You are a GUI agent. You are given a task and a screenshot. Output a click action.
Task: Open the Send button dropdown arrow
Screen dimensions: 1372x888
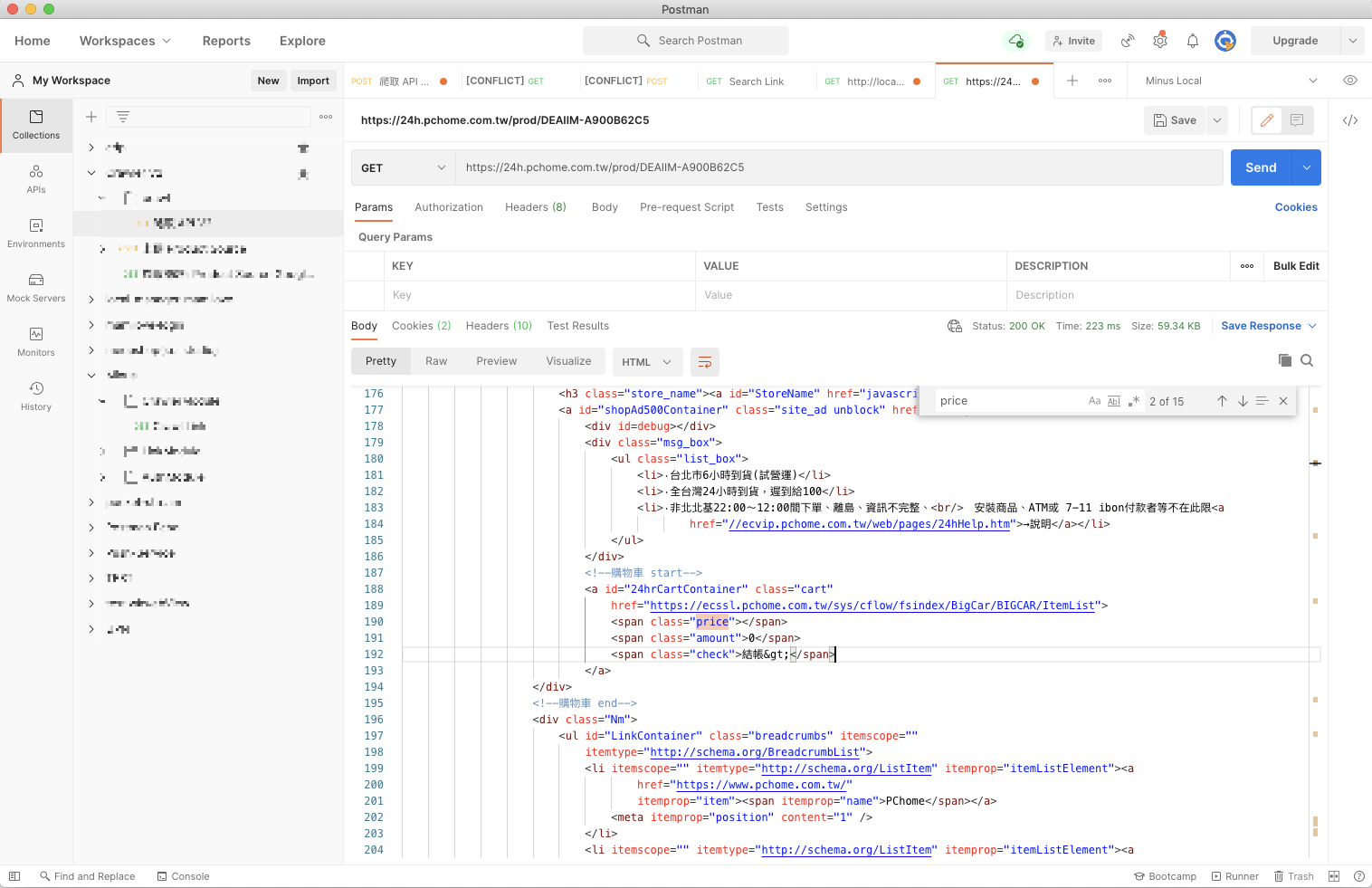pyautogui.click(x=1307, y=167)
